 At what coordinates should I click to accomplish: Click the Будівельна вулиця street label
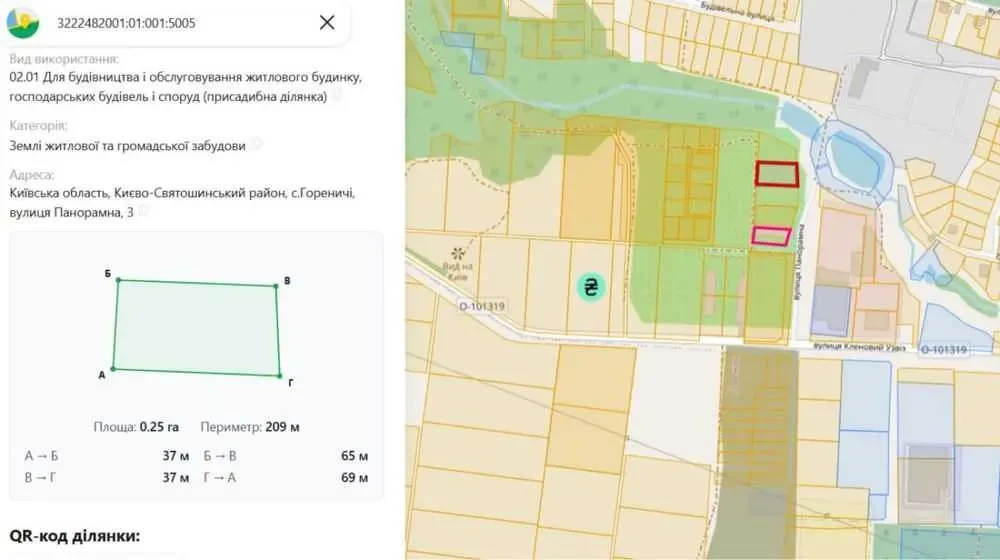pos(737,11)
